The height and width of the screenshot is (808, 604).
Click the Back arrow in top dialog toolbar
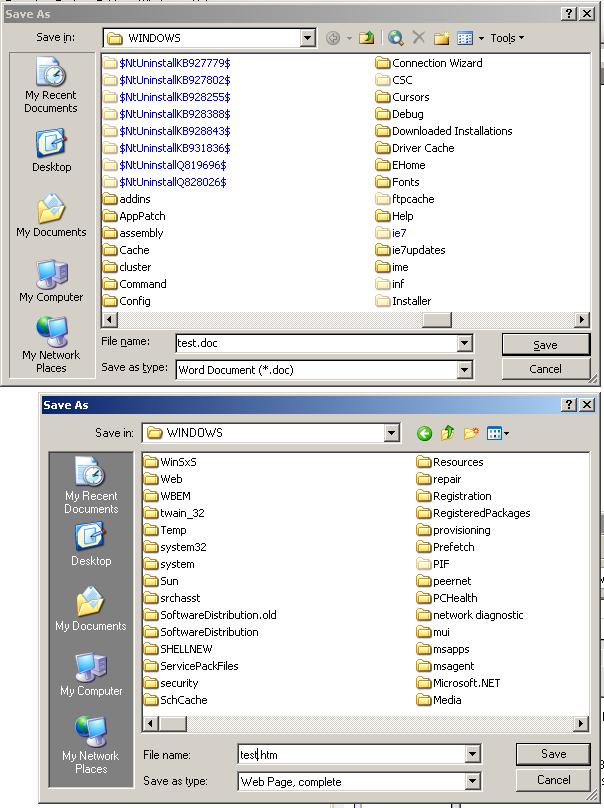click(333, 38)
